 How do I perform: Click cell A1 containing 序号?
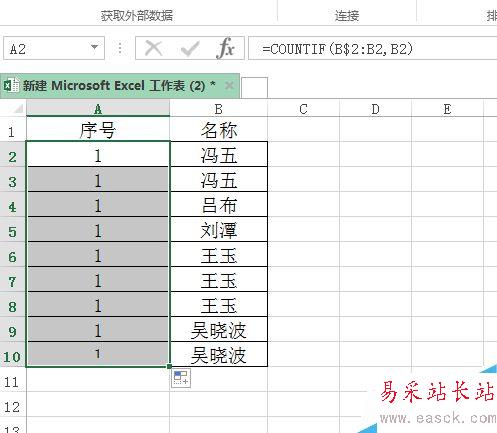click(x=98, y=129)
